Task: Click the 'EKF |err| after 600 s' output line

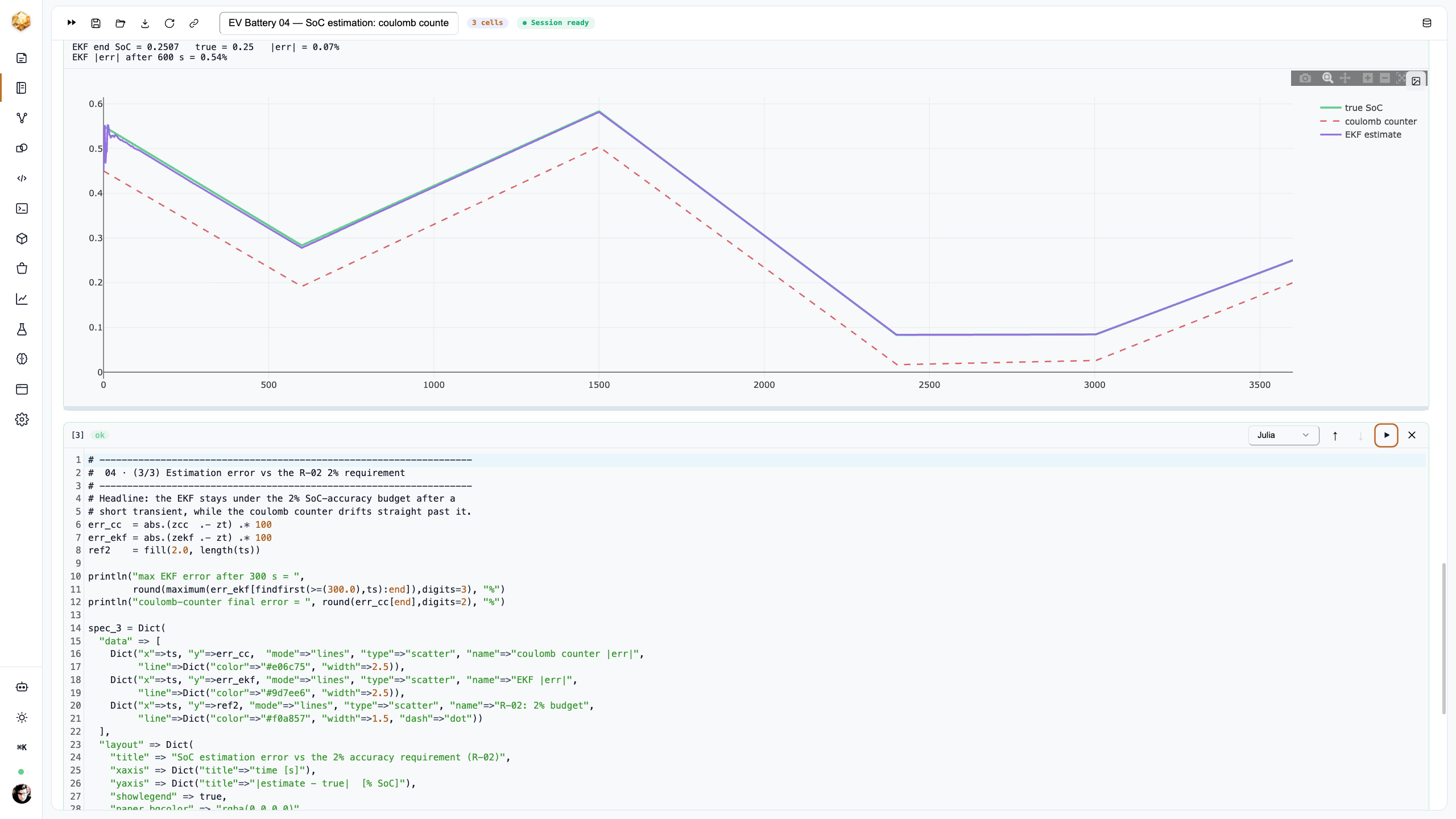Action: click(150, 57)
